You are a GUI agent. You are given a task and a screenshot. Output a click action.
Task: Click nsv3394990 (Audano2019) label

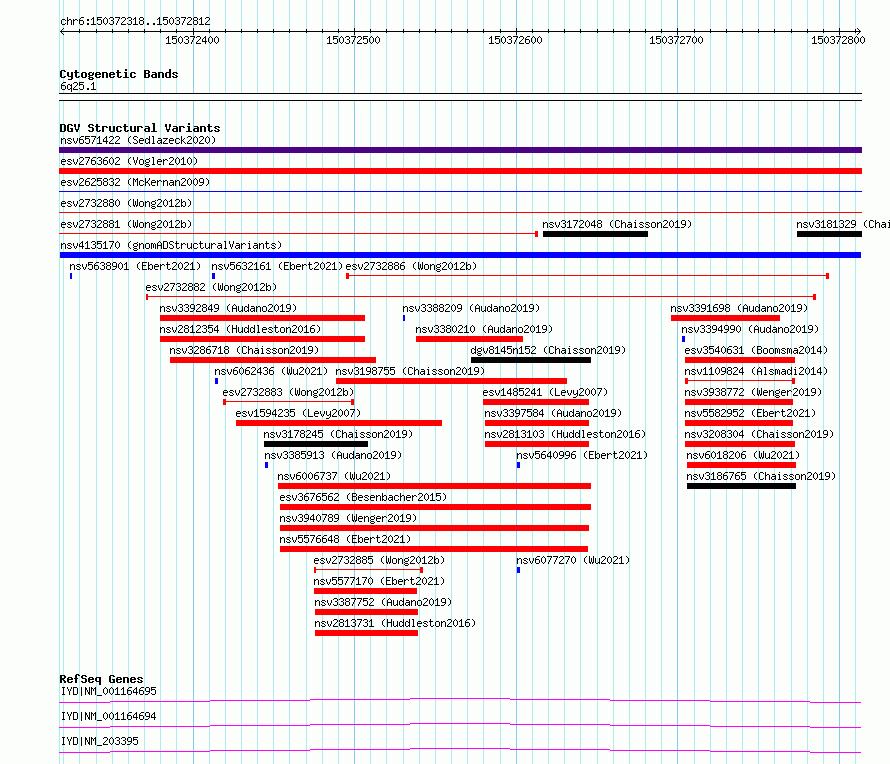pyautogui.click(x=750, y=329)
